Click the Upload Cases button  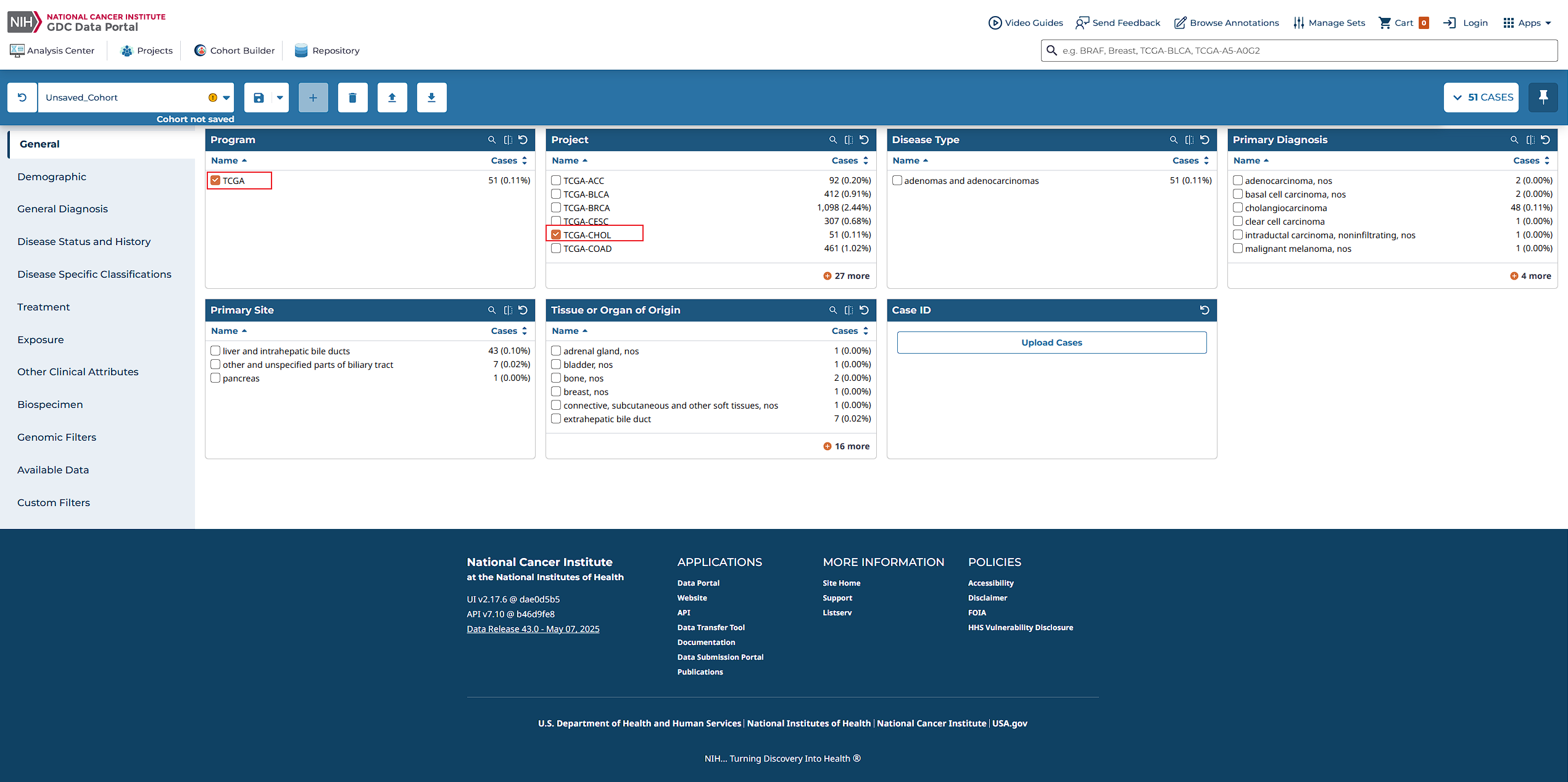(1052, 343)
